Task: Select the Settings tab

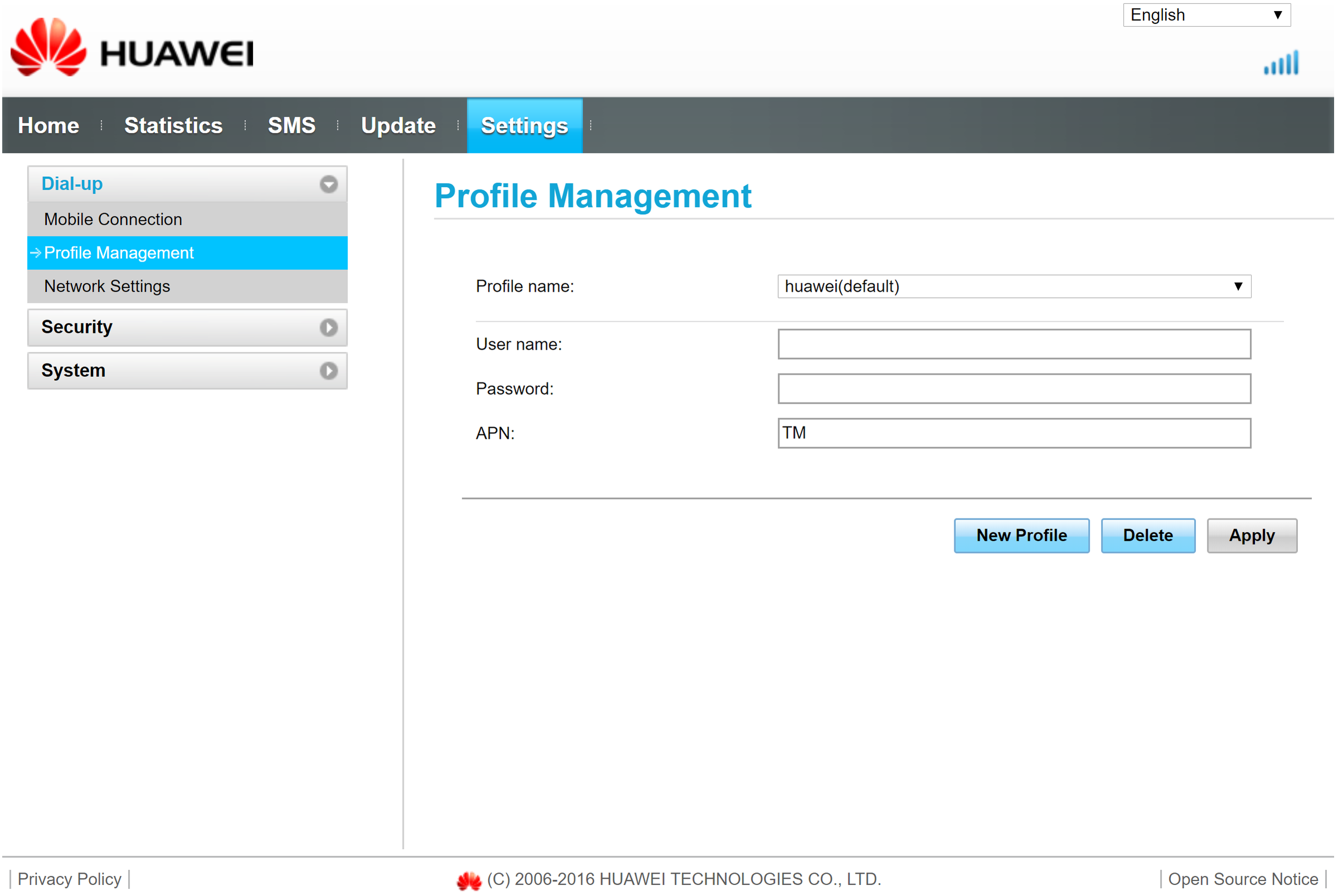Action: coord(525,125)
